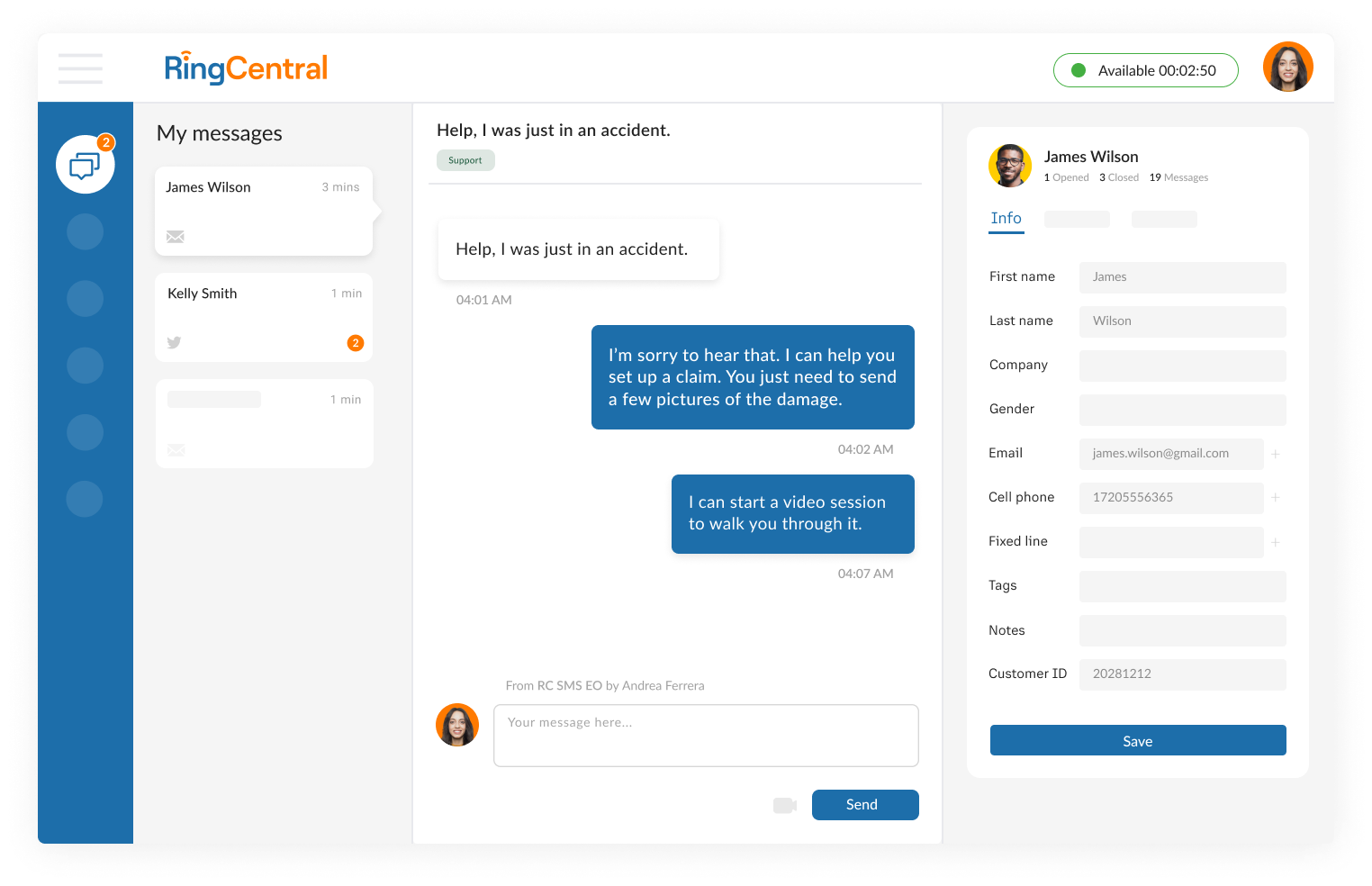Switch to the Info tab
The height and width of the screenshot is (886, 1372).
tap(1006, 219)
